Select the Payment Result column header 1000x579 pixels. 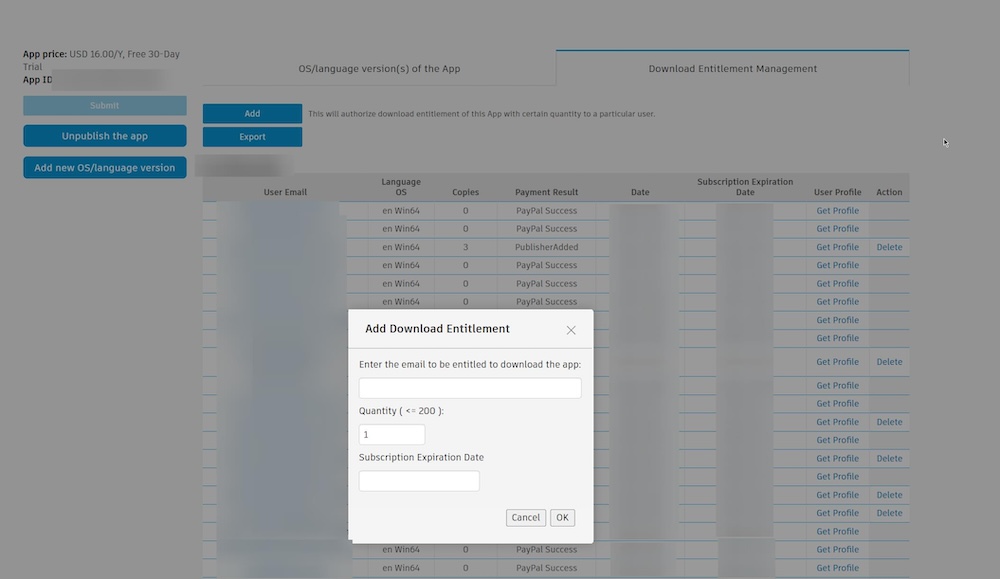(x=546, y=191)
